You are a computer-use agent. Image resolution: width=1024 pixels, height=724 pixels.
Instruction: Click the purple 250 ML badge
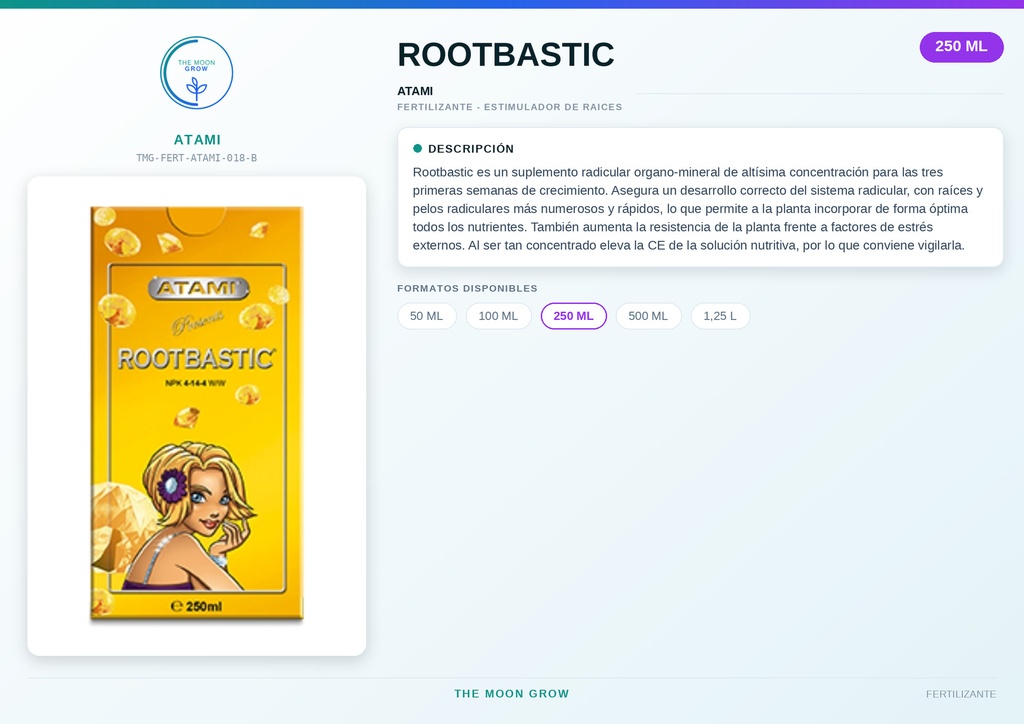[961, 47]
